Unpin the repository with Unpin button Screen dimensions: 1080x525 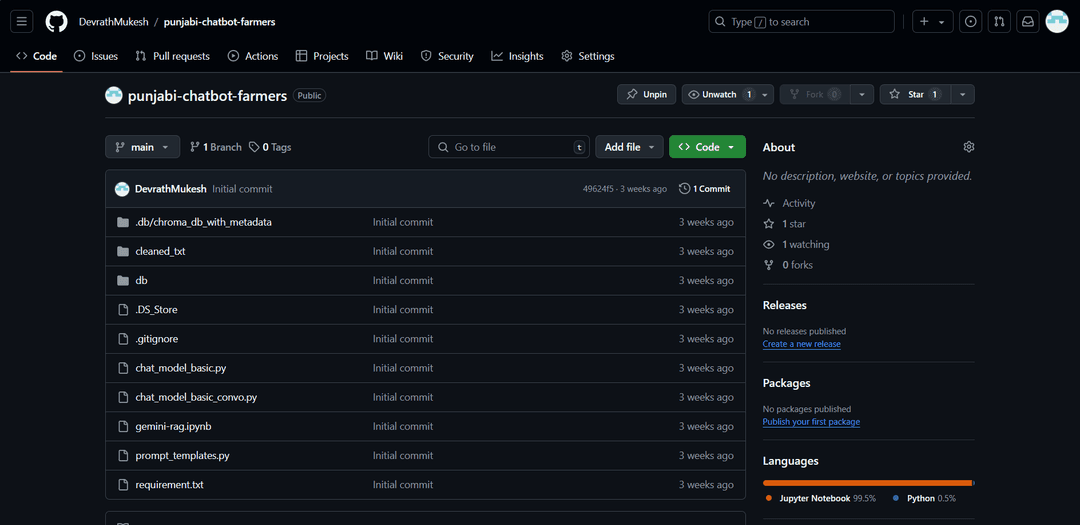647,94
